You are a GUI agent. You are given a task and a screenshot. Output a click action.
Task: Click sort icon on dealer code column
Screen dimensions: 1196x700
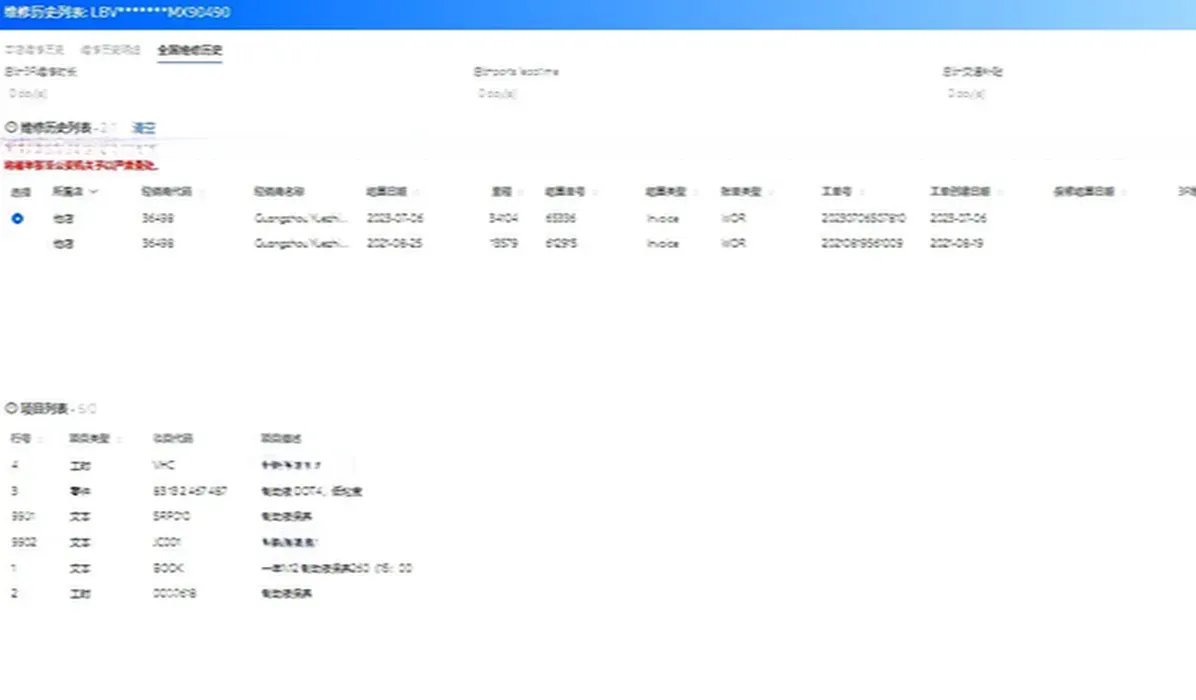click(x=201, y=192)
